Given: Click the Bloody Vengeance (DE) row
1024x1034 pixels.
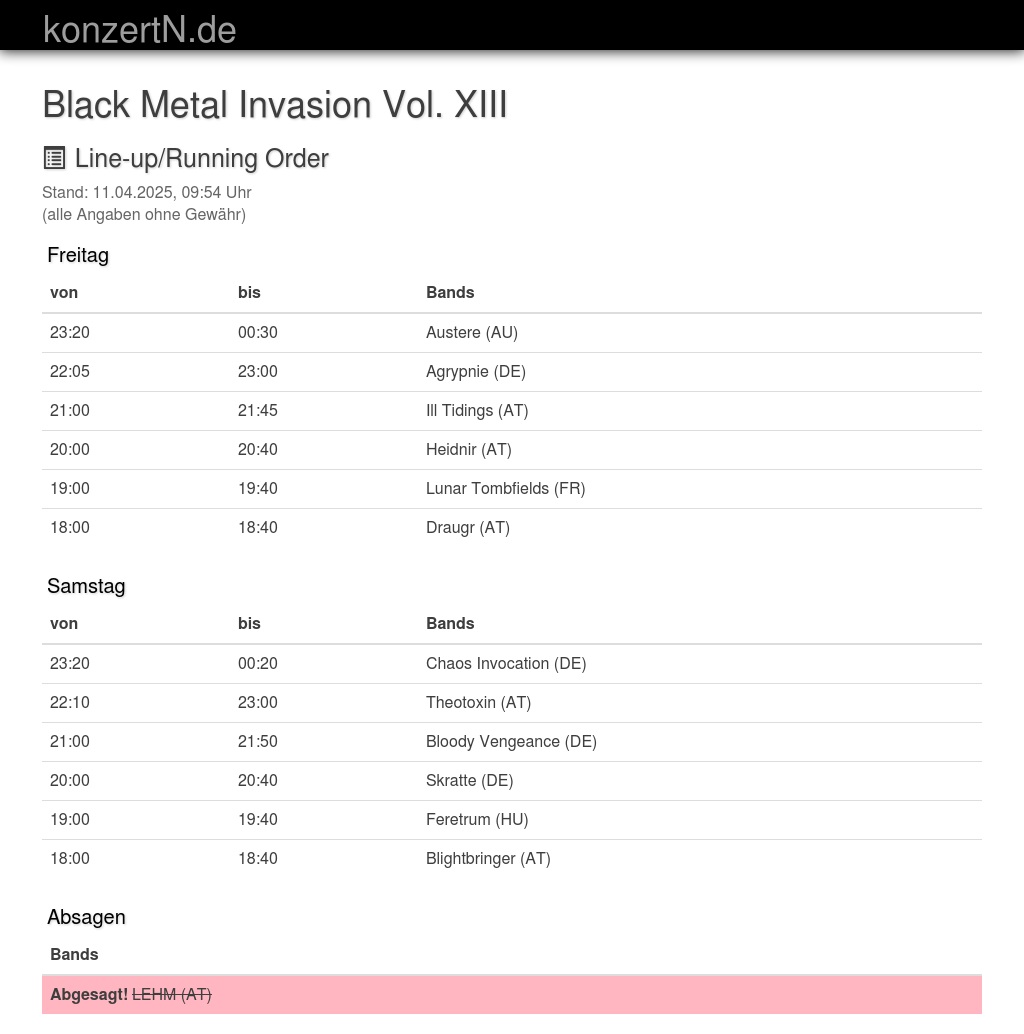Looking at the screenshot, I should (510, 742).
